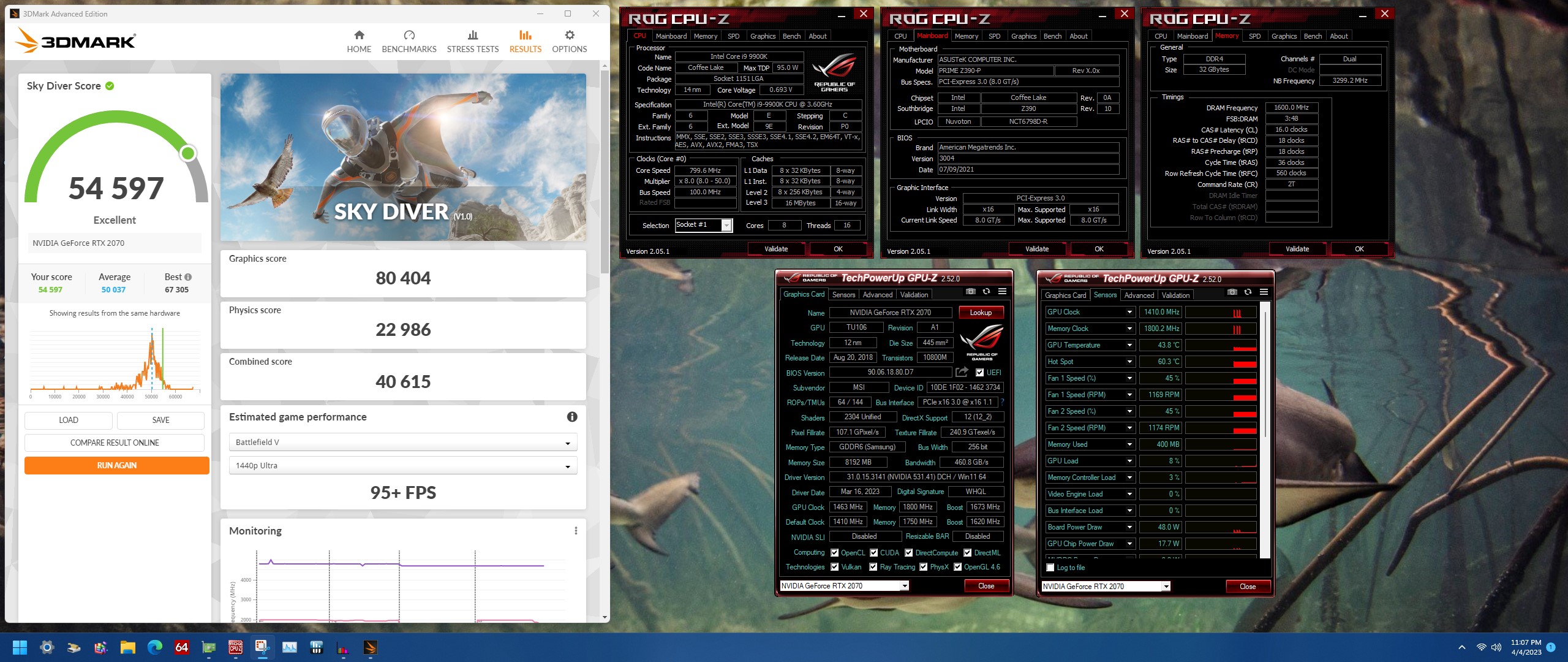Click refresh icon in GPU-Z Sensors window
This screenshot has height=662, width=1568.
click(x=1248, y=292)
